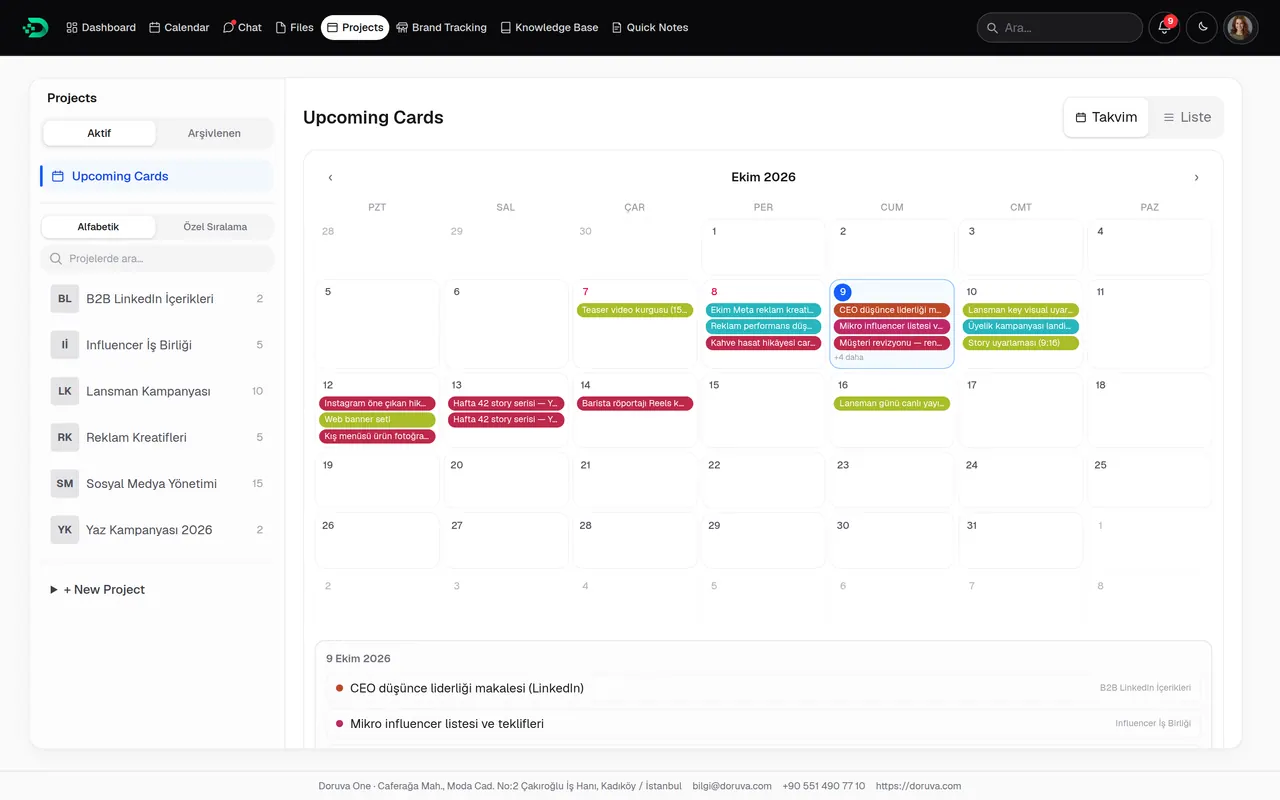The height and width of the screenshot is (800, 1280).
Task: Open CEO düşünce liderliği makalesi list item
Action: point(763,688)
